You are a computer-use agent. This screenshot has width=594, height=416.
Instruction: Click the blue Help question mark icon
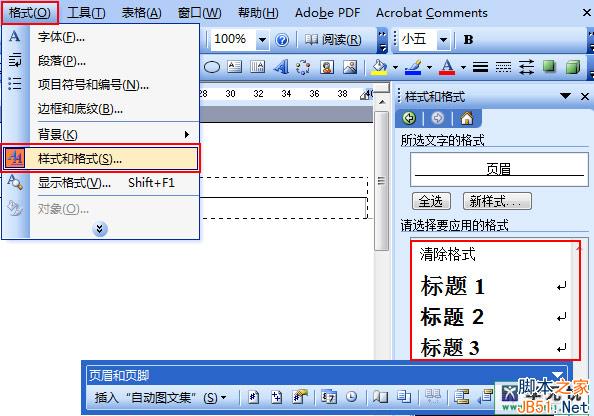[282, 40]
